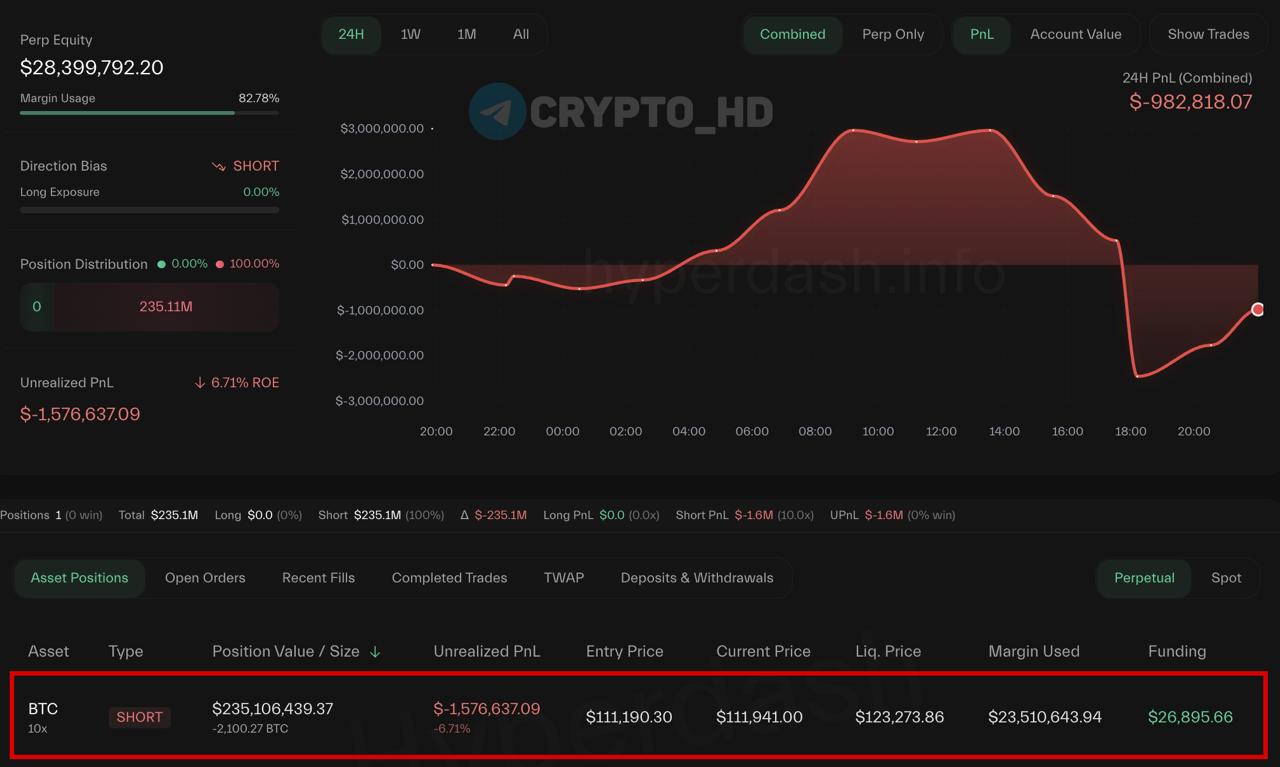The width and height of the screenshot is (1280, 767).
Task: Select the 1M time range
Action: pyautogui.click(x=466, y=34)
